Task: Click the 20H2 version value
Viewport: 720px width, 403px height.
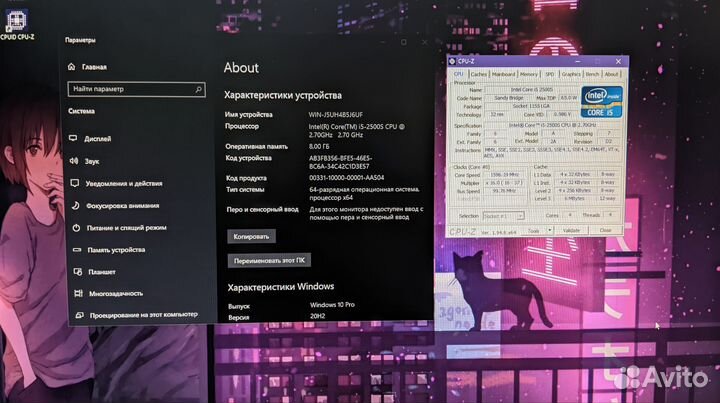Action: pyautogui.click(x=318, y=316)
